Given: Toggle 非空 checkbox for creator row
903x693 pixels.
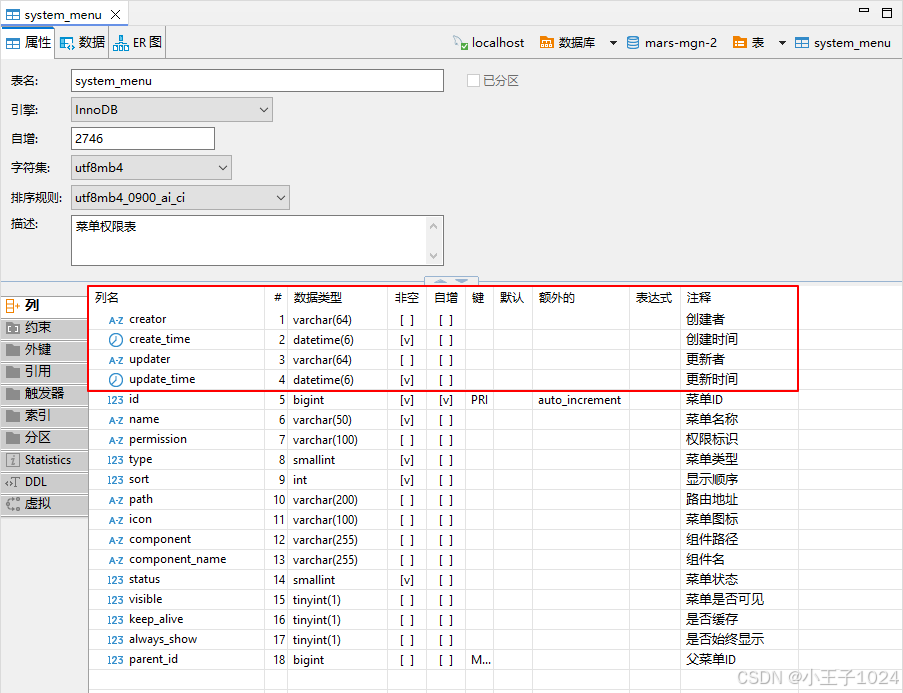Looking at the screenshot, I should point(407,320).
